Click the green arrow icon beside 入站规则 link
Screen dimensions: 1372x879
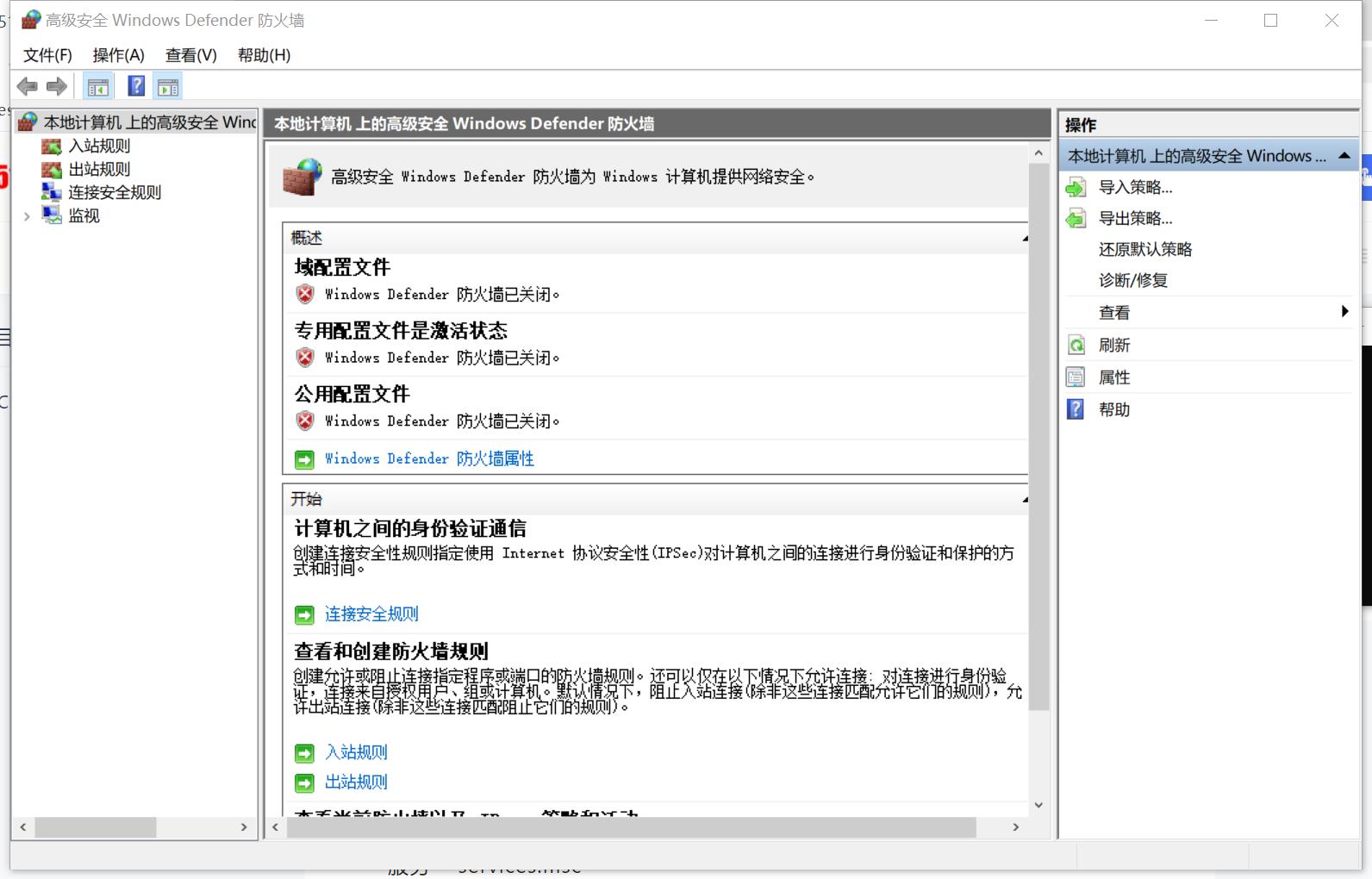pos(304,753)
